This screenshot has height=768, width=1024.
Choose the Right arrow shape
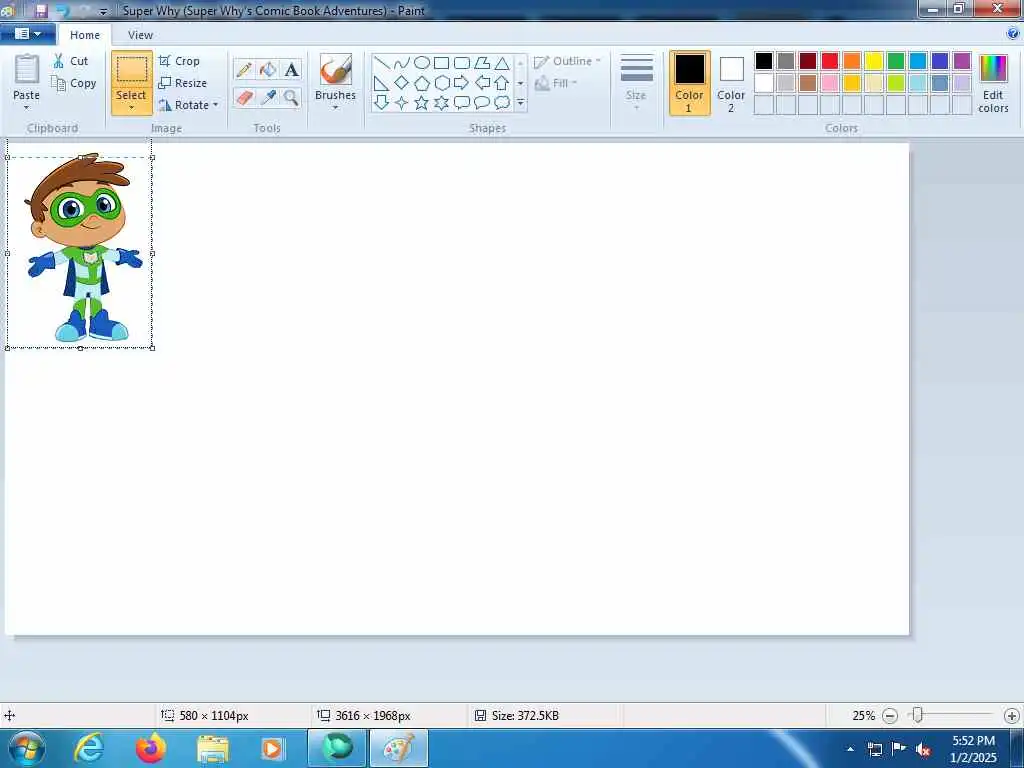[x=462, y=83]
